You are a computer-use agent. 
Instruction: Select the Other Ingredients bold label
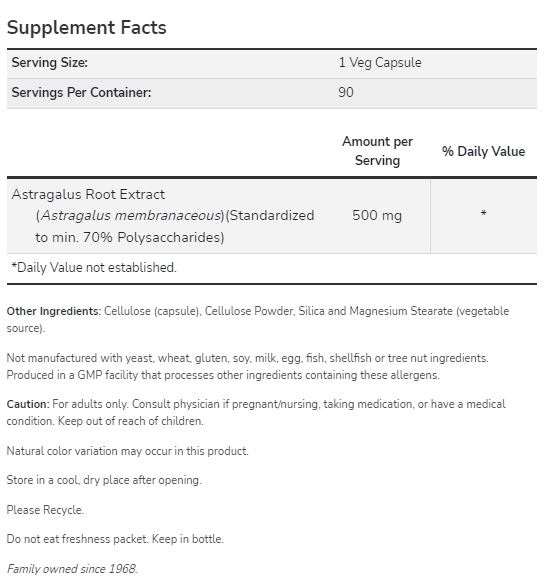tap(54, 311)
